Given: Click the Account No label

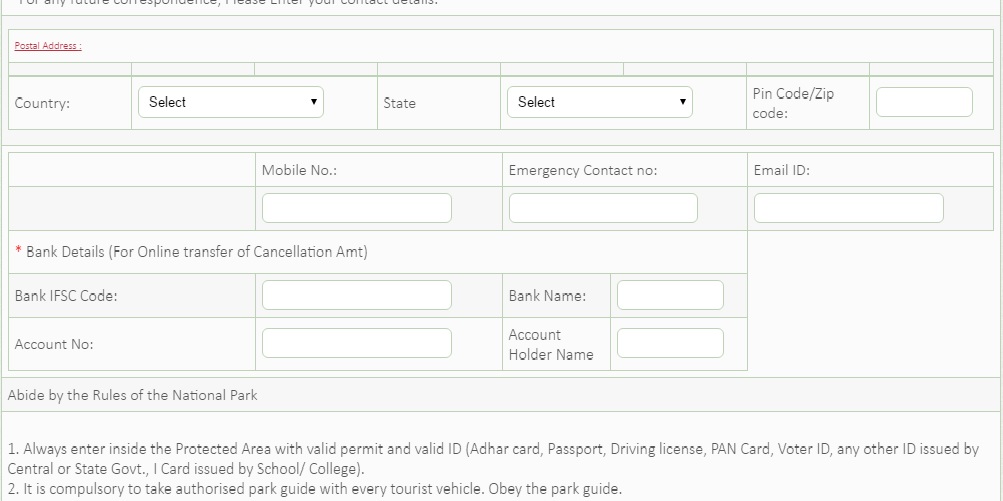Looking at the screenshot, I should pyautogui.click(x=54, y=344).
